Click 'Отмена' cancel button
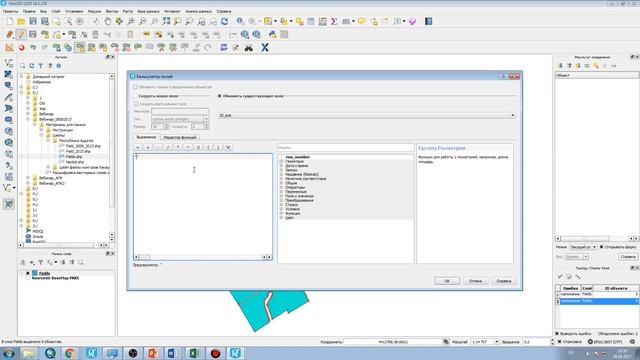 (476, 281)
